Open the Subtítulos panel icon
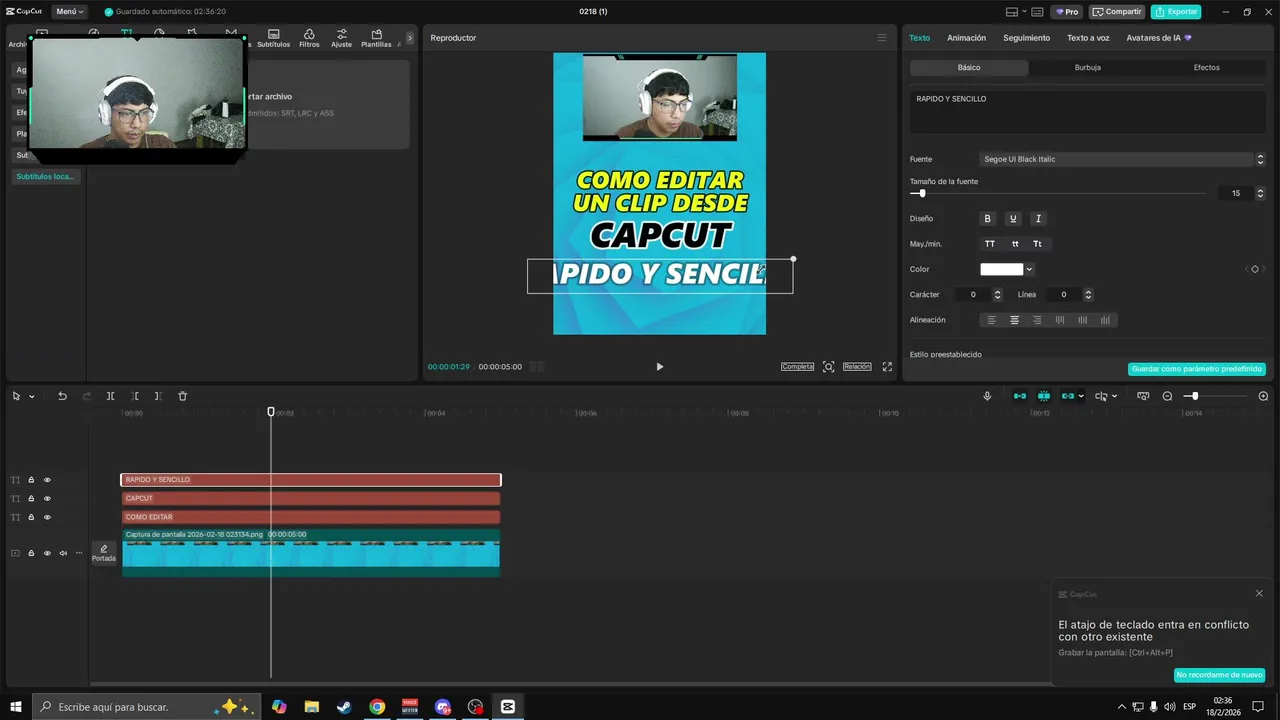The image size is (1280, 720). (x=273, y=38)
